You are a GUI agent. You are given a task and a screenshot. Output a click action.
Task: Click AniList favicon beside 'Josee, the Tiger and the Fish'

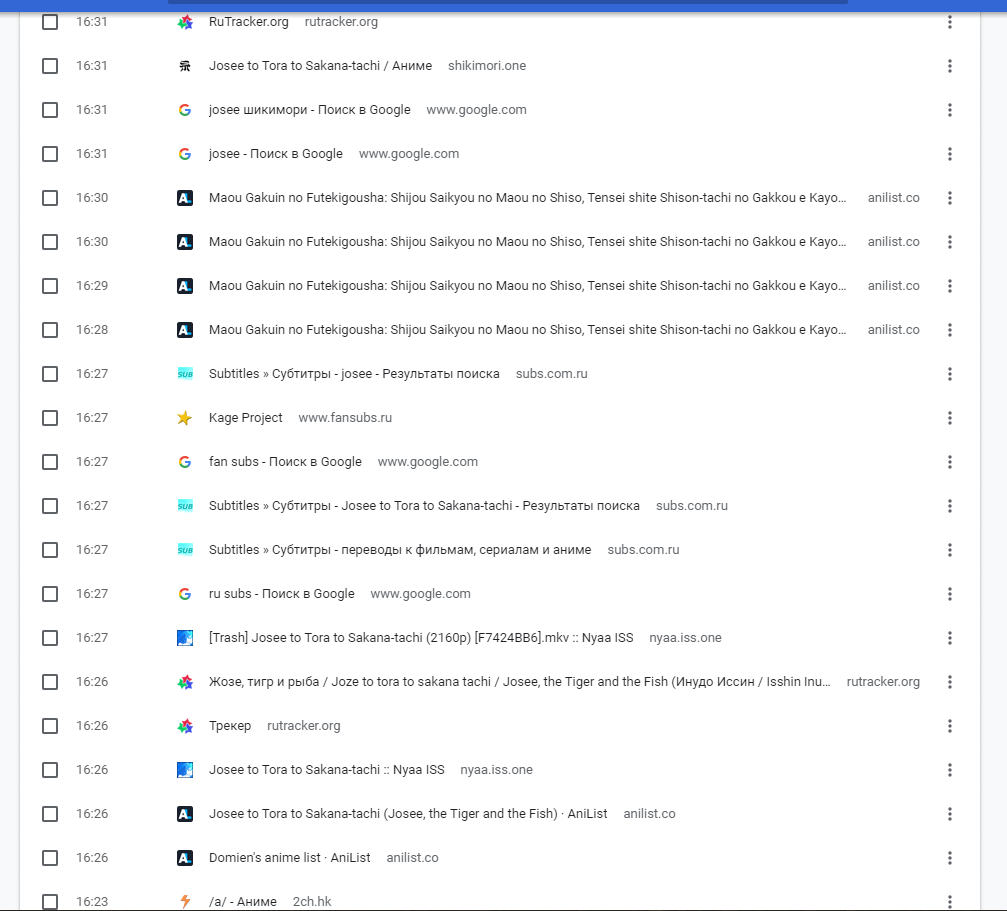pyautogui.click(x=185, y=814)
